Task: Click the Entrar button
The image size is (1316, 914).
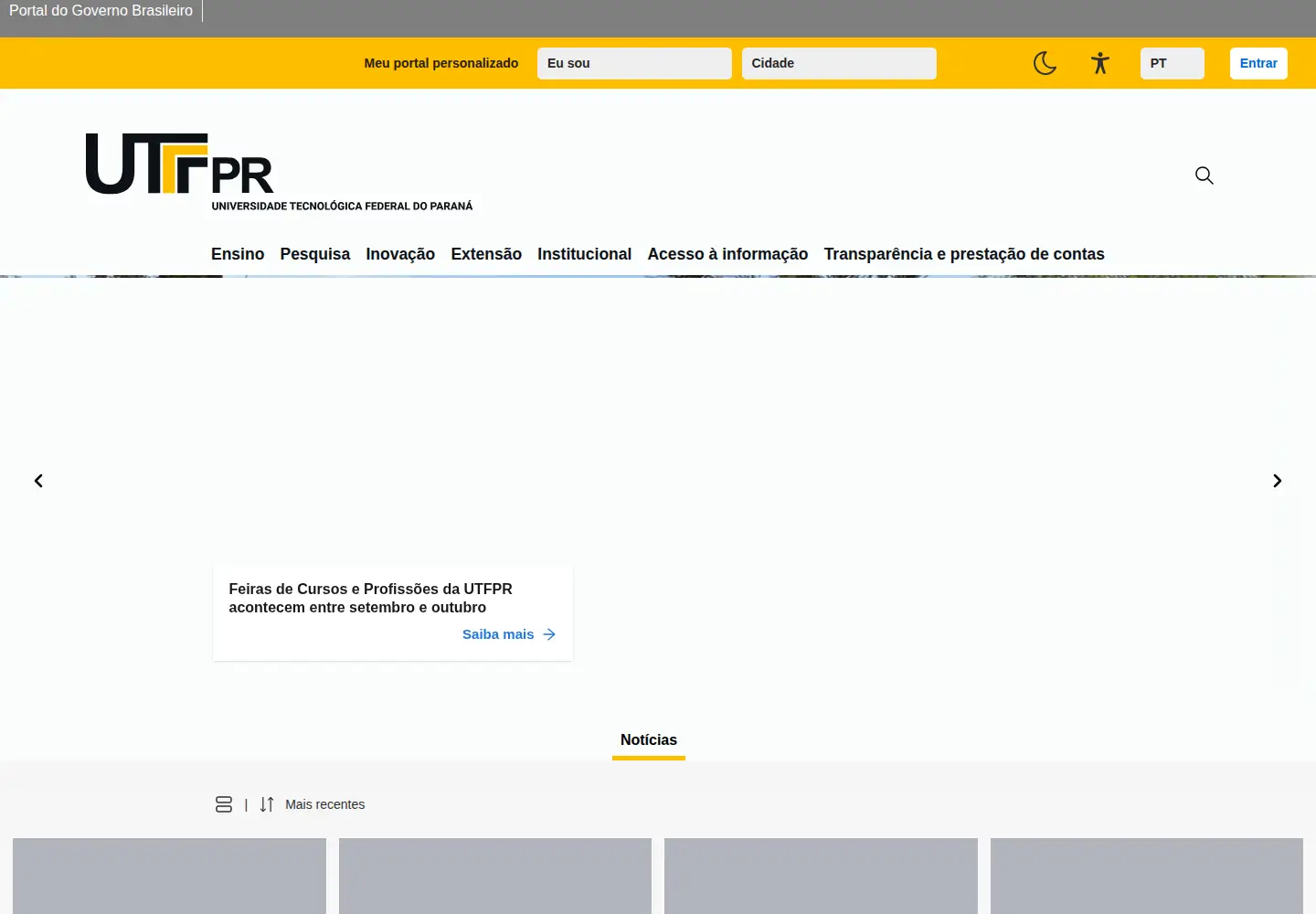Action: [1258, 63]
